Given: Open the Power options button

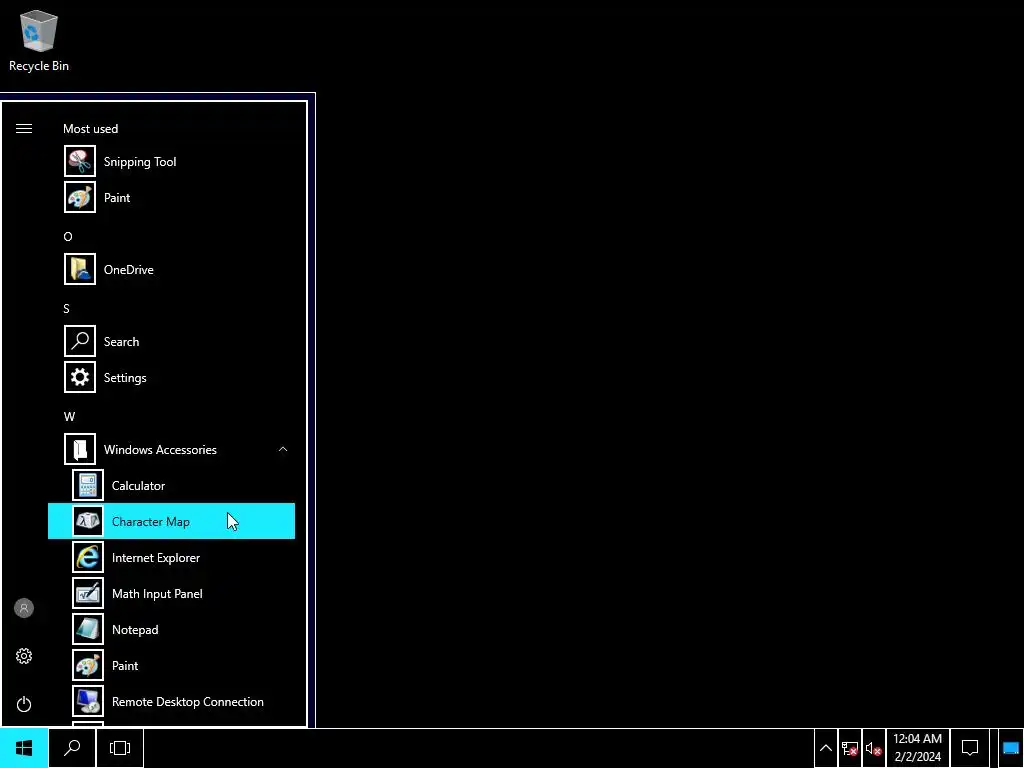Looking at the screenshot, I should click(x=24, y=704).
